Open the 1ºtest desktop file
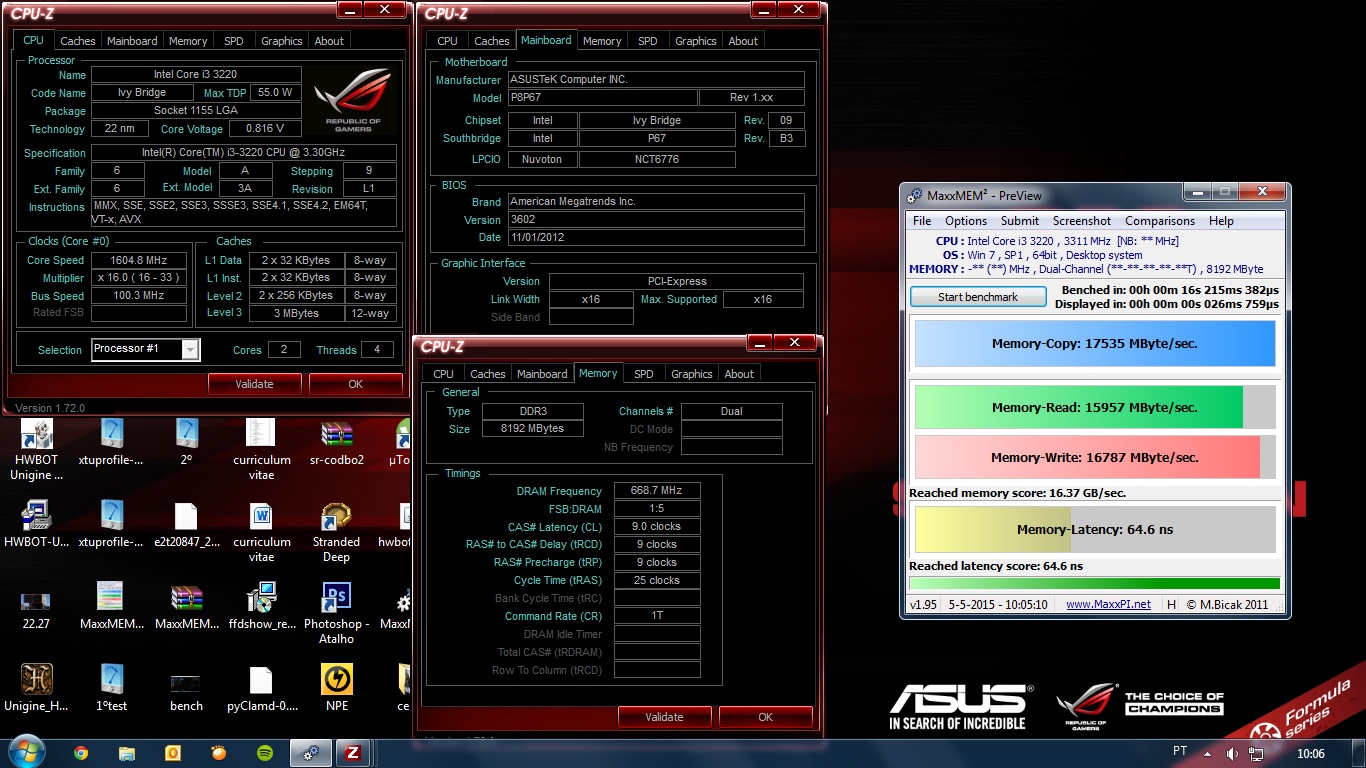1366x768 pixels. pyautogui.click(x=111, y=688)
